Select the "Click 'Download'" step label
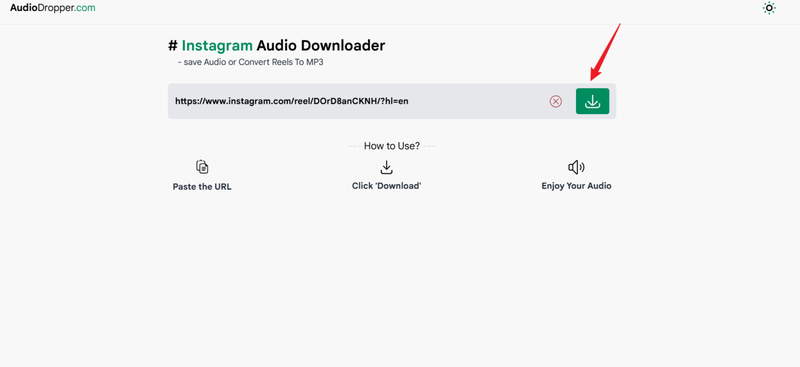Image resolution: width=800 pixels, height=367 pixels. [386, 186]
